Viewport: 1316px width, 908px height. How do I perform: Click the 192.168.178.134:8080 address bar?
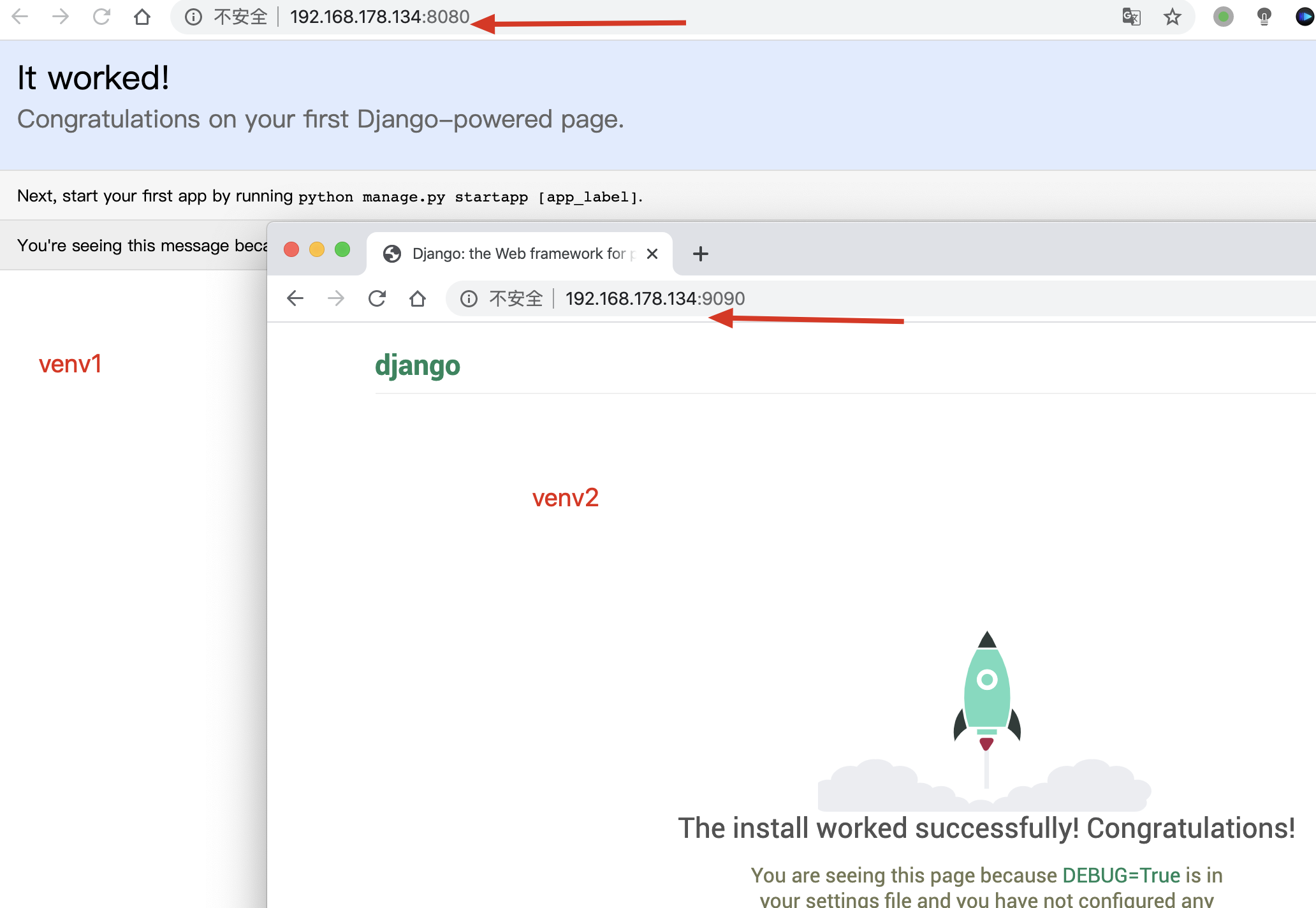(379, 17)
